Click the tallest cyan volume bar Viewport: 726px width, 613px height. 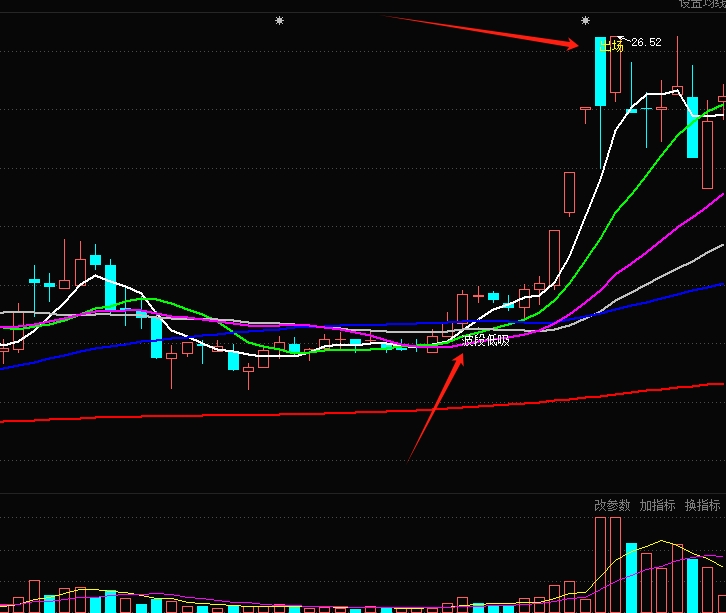click(x=631, y=577)
